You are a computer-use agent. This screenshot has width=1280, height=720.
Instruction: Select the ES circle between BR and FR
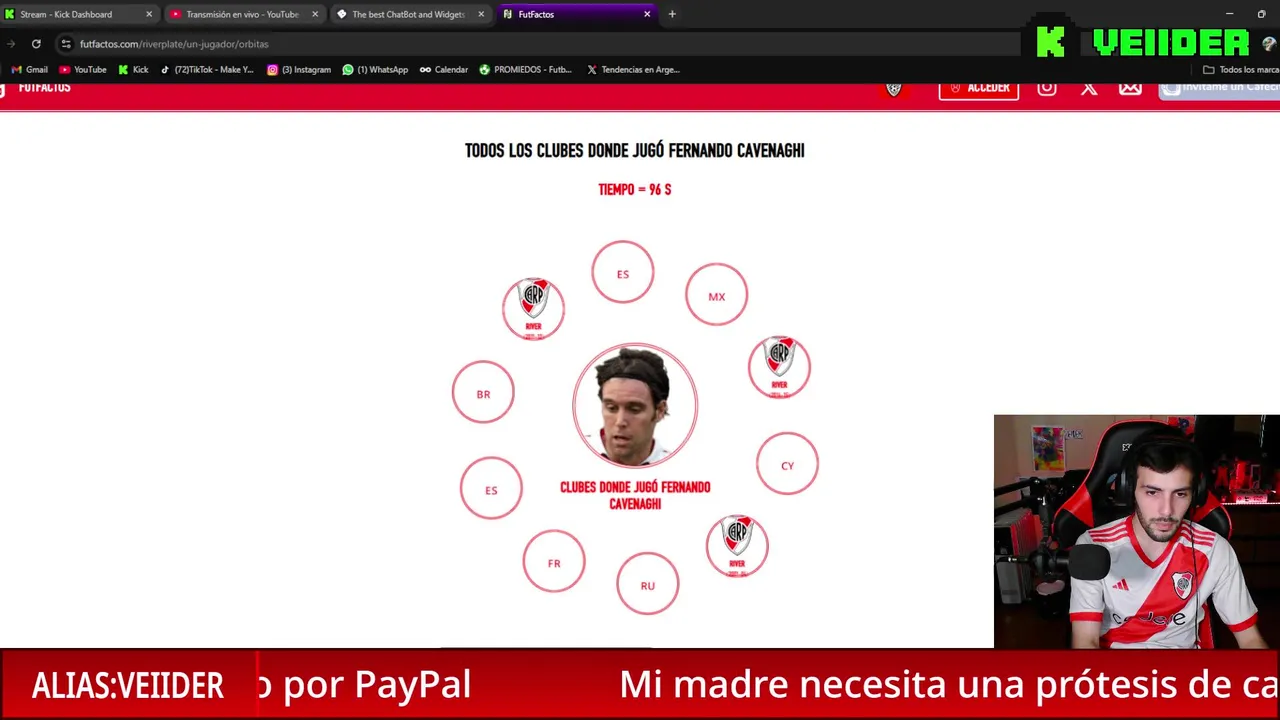[x=491, y=488]
